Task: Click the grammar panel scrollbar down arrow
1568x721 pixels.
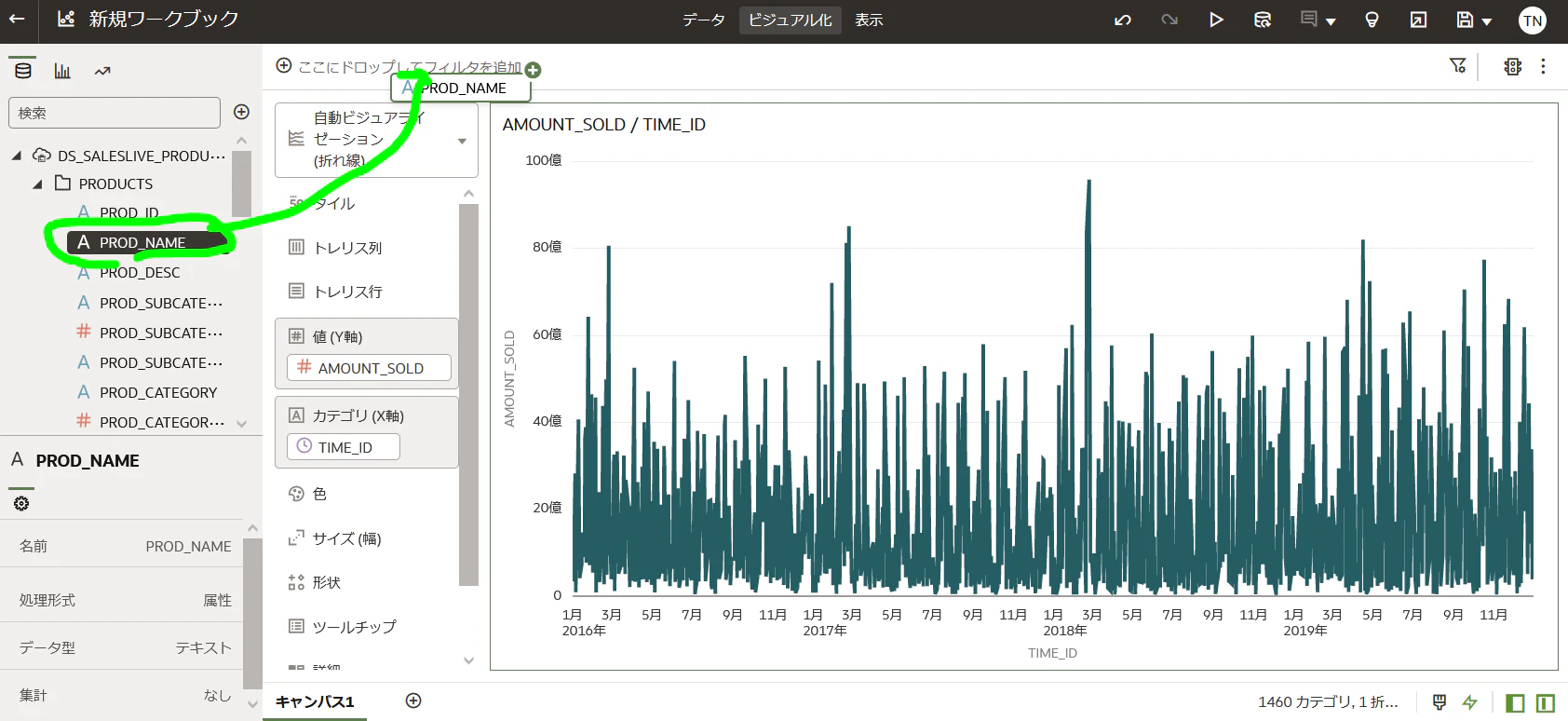Action: (x=468, y=660)
